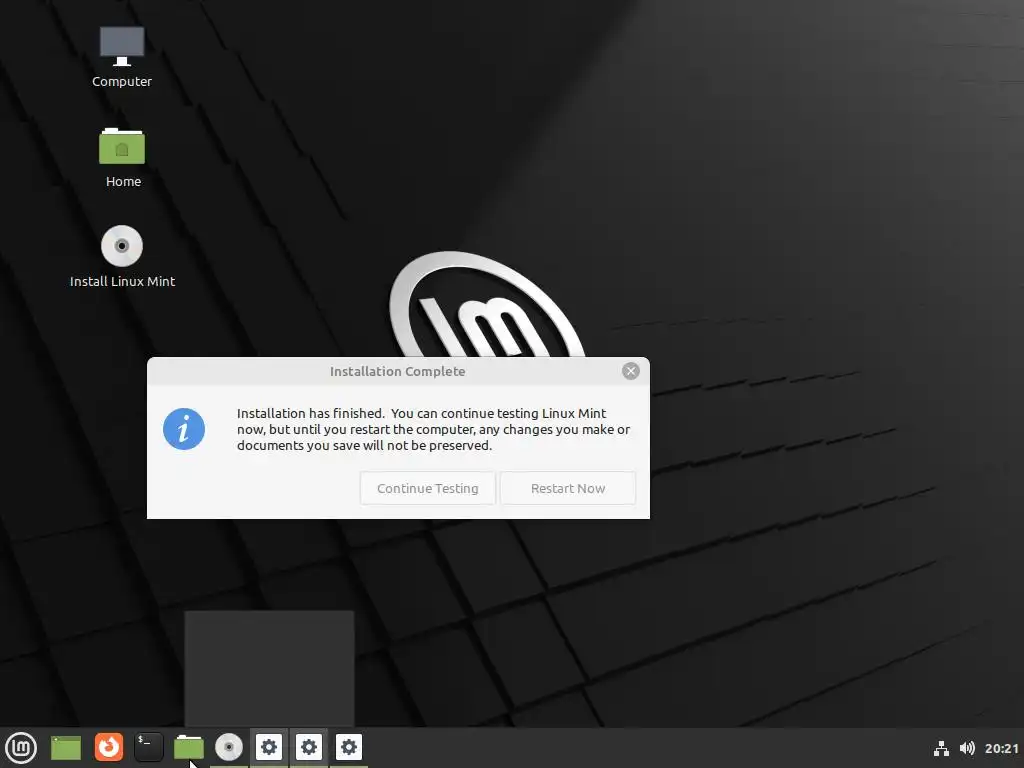Select the Computer desktop icon
This screenshot has height=768, width=1024.
click(122, 57)
